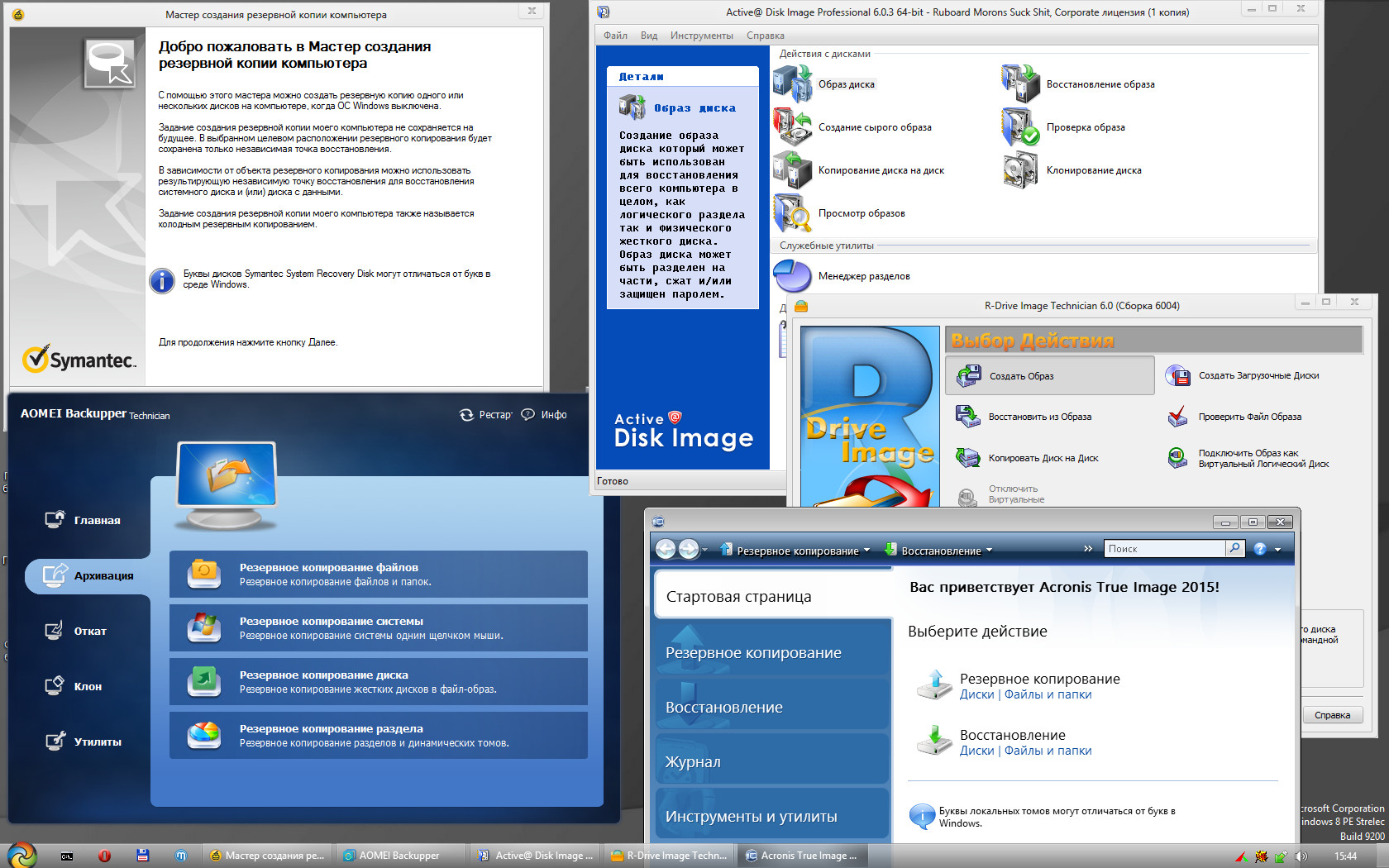Click Создание сырого образа icon
The width and height of the screenshot is (1389, 868).
click(x=793, y=126)
